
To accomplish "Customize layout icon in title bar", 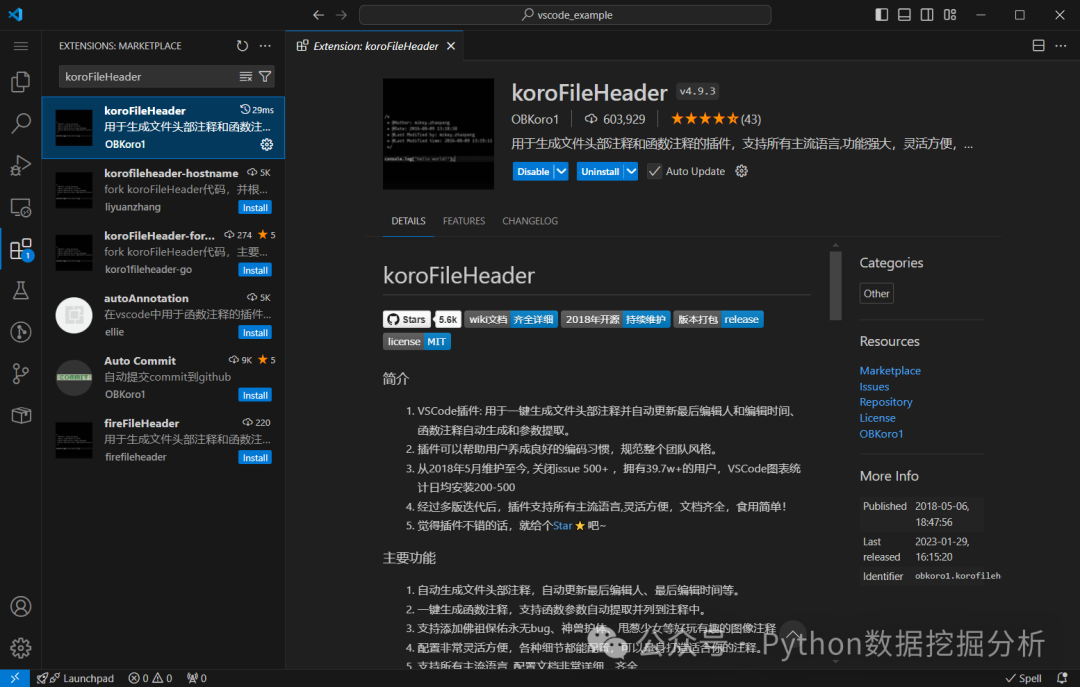I will pyautogui.click(x=950, y=14).
